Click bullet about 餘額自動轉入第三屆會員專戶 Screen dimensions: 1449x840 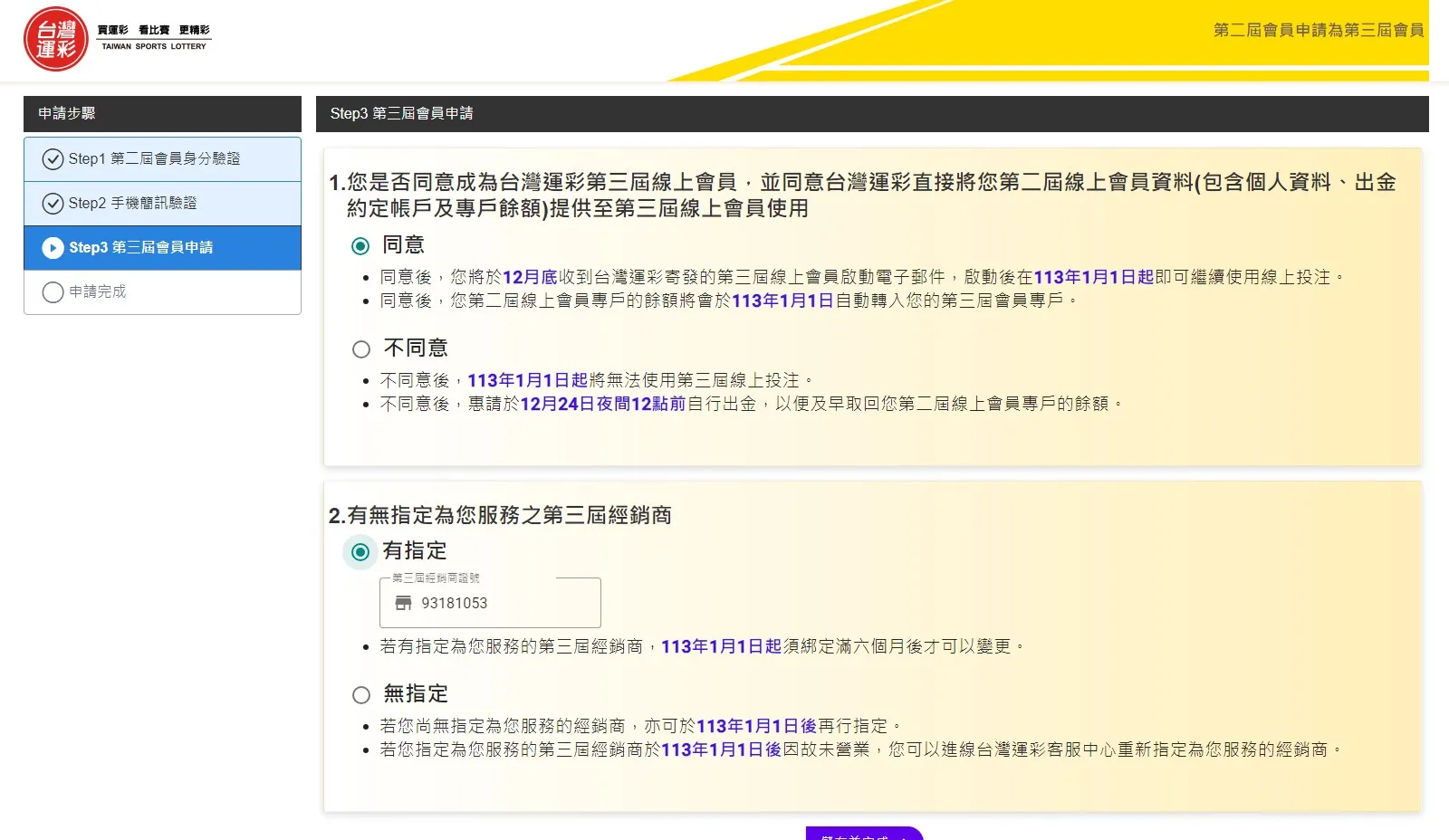[x=729, y=301]
